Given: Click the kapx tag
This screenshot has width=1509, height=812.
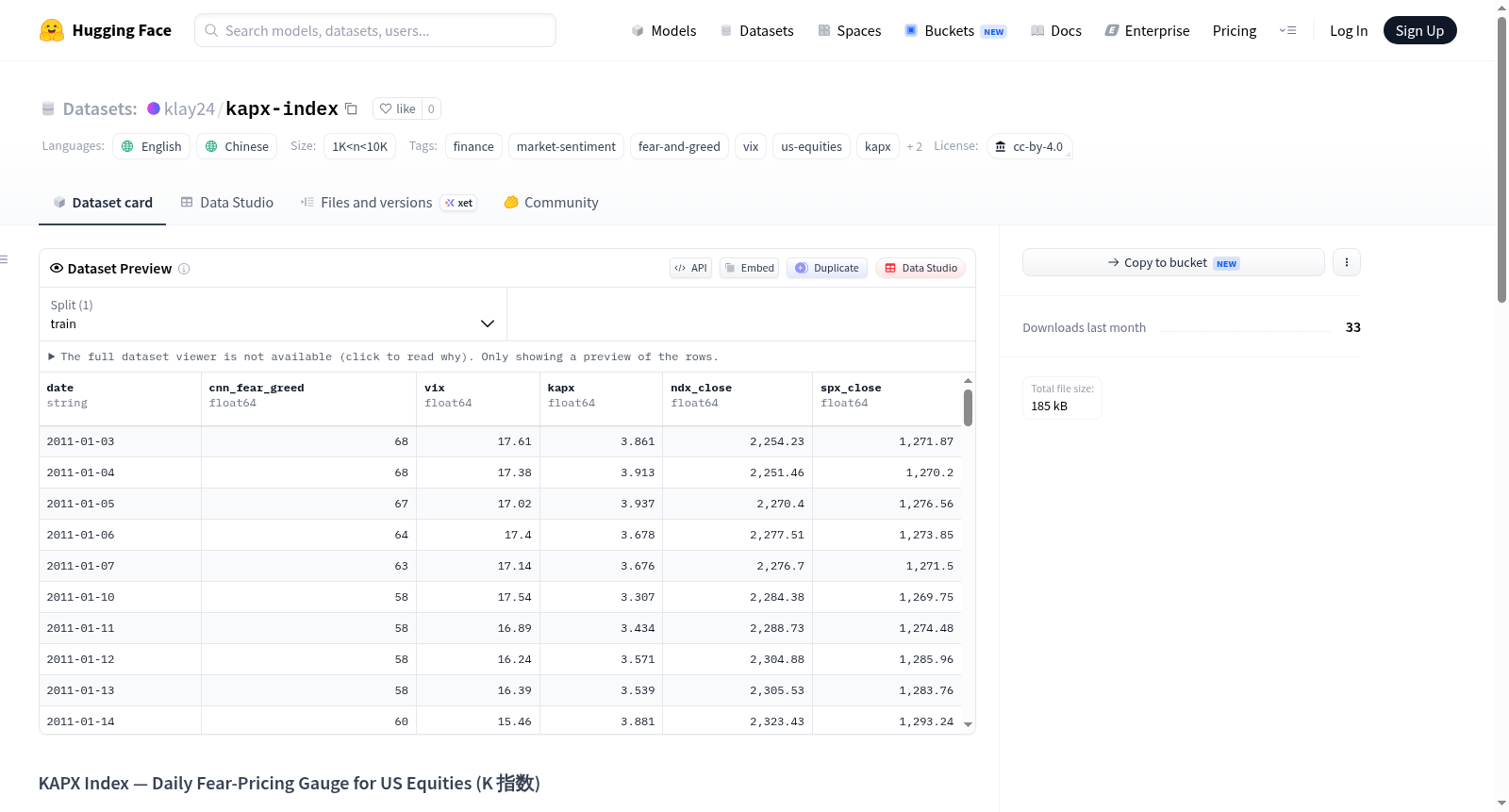Looking at the screenshot, I should click(x=878, y=146).
